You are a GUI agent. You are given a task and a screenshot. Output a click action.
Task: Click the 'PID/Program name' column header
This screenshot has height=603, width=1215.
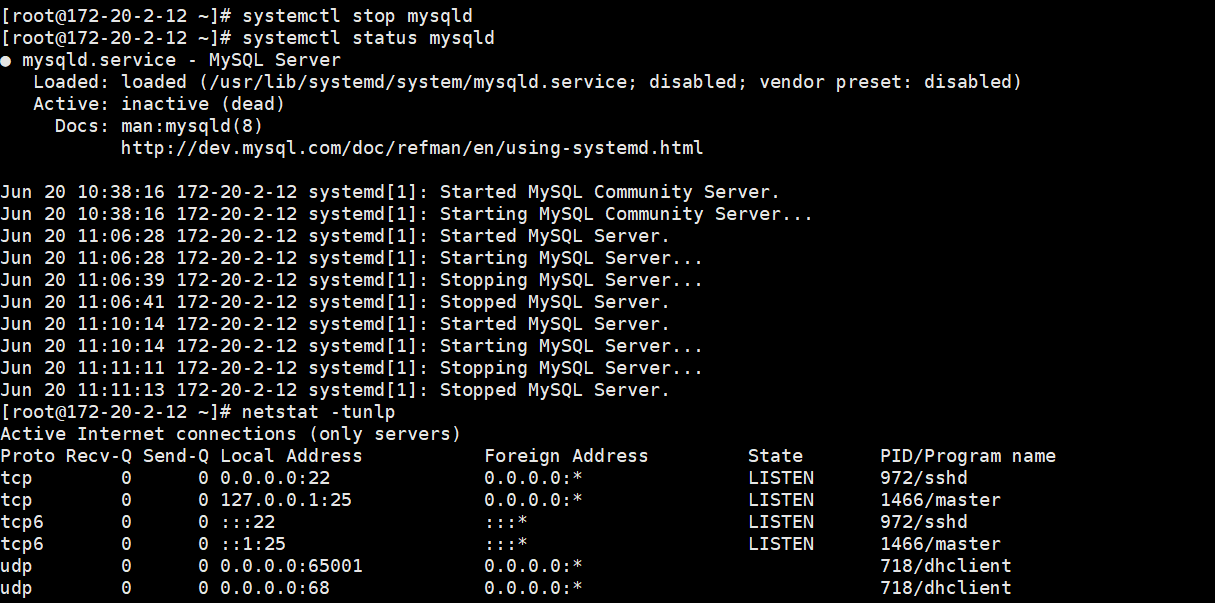click(968, 456)
